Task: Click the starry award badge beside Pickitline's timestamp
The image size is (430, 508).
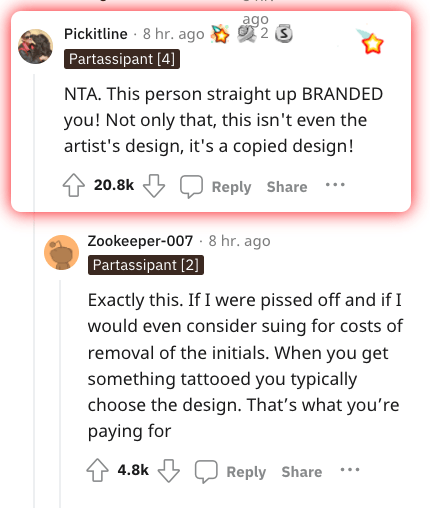Action: (220, 34)
